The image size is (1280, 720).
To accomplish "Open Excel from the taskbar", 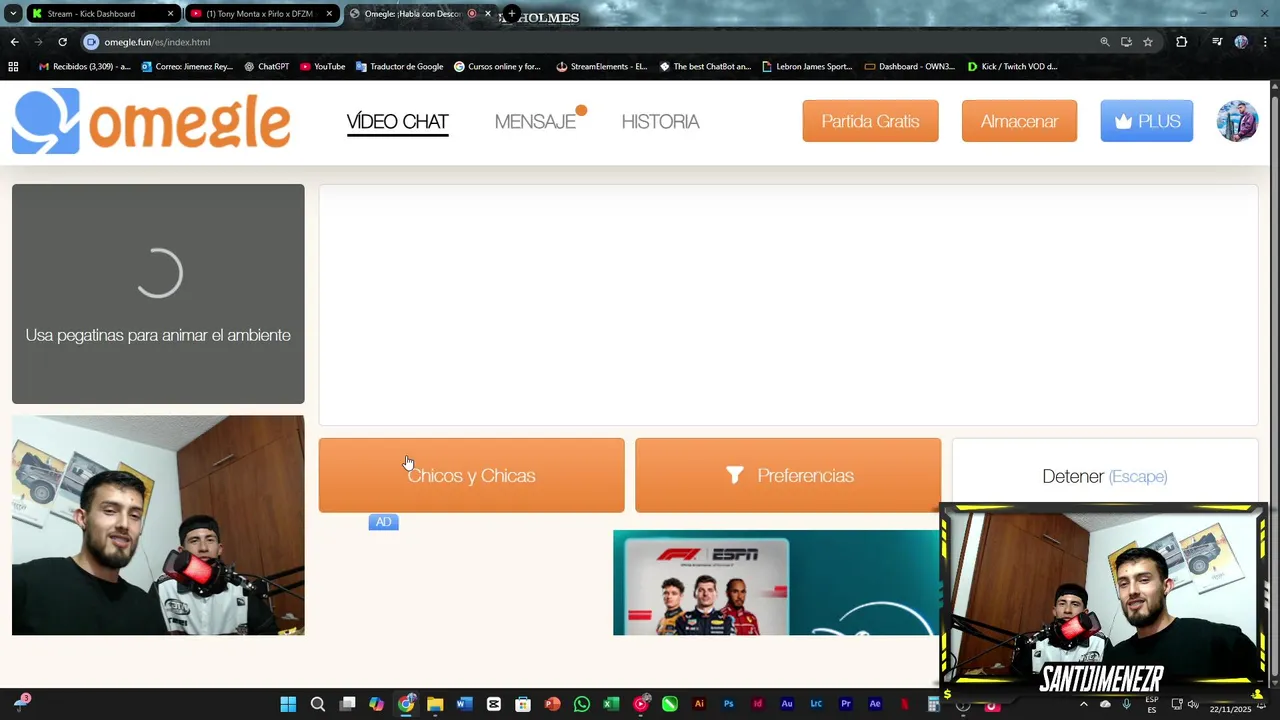I will tap(611, 704).
